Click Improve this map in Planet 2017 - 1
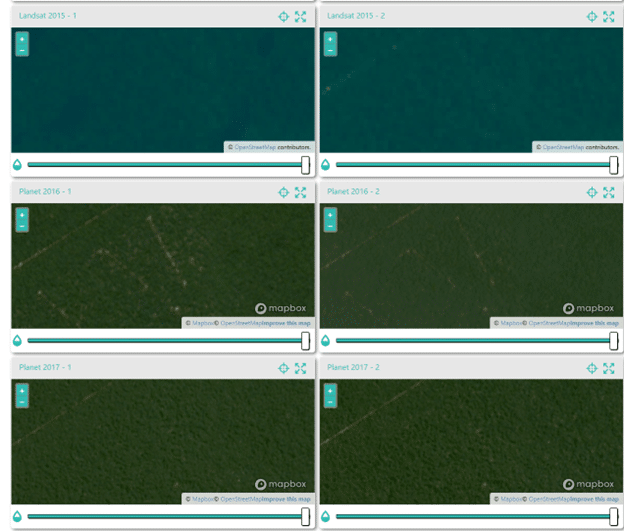This screenshot has height=531, width=624. coord(286,499)
